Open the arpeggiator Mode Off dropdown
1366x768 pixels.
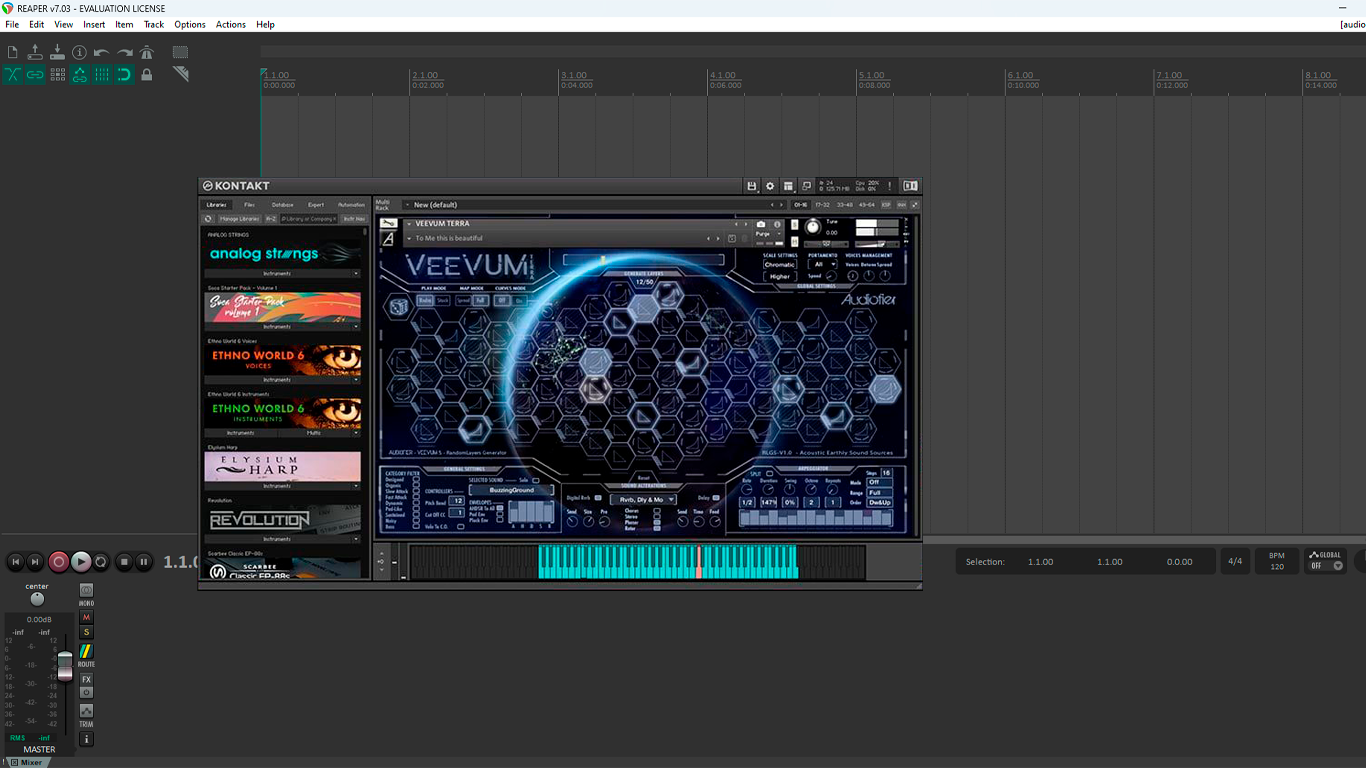tap(880, 482)
